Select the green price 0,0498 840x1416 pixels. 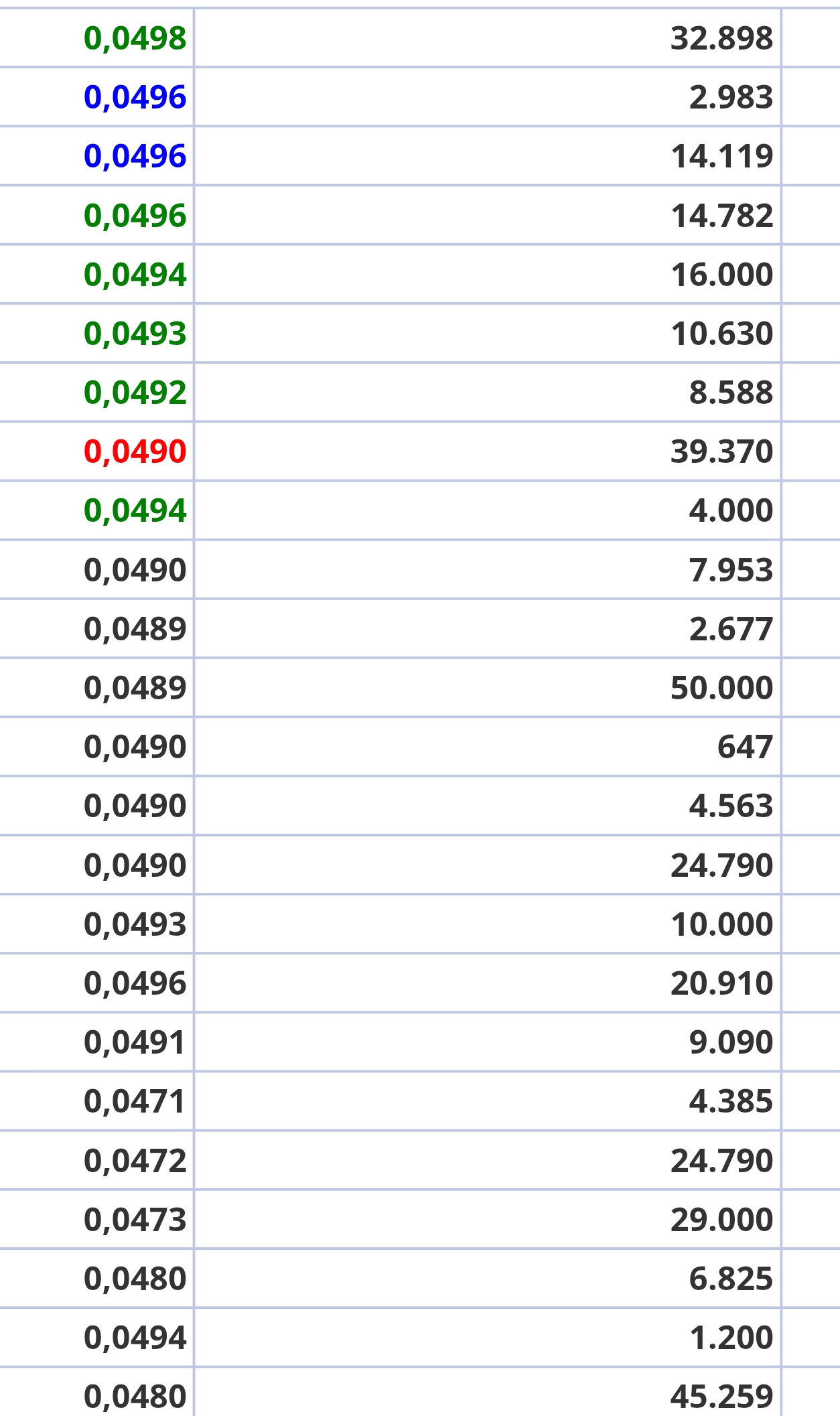(x=135, y=38)
